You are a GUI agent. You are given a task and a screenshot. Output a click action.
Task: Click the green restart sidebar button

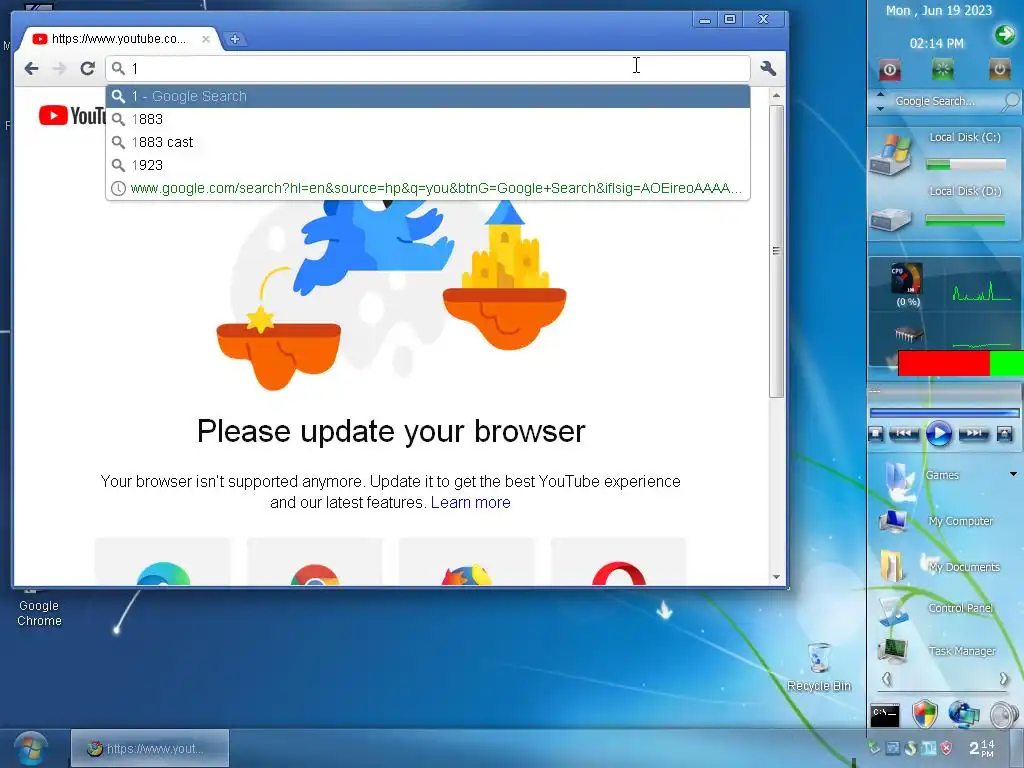[942, 69]
